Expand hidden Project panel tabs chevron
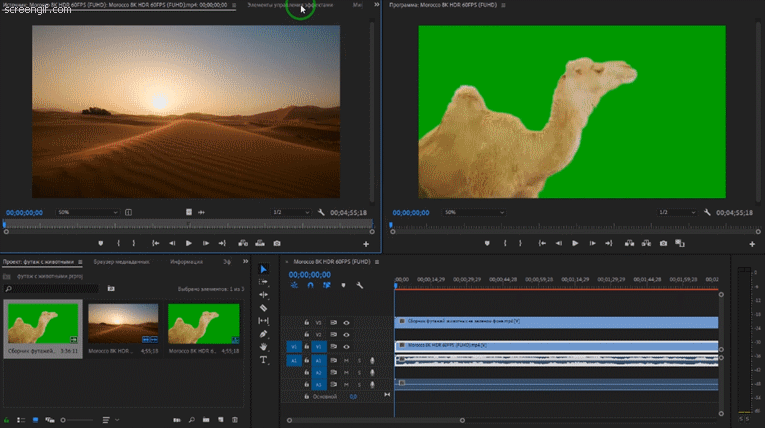The height and width of the screenshot is (428, 765). (x=245, y=262)
